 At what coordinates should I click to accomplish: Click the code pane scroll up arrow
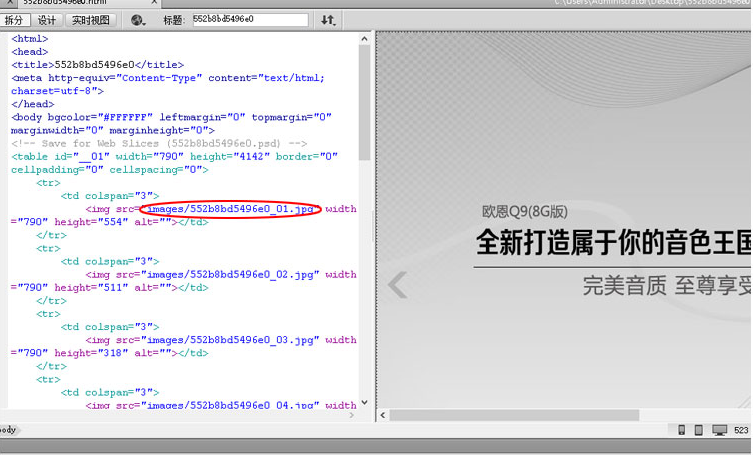364,39
